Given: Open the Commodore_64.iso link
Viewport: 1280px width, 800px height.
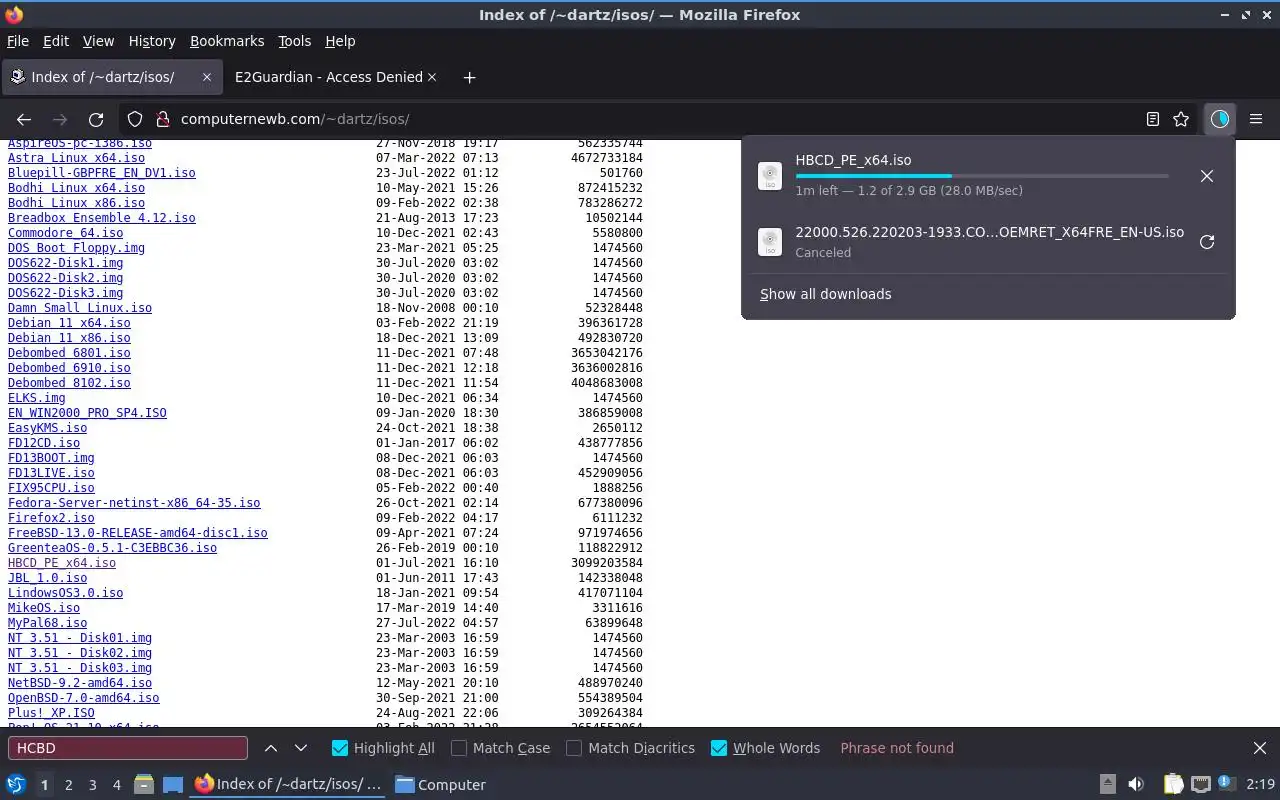Looking at the screenshot, I should point(66,233).
